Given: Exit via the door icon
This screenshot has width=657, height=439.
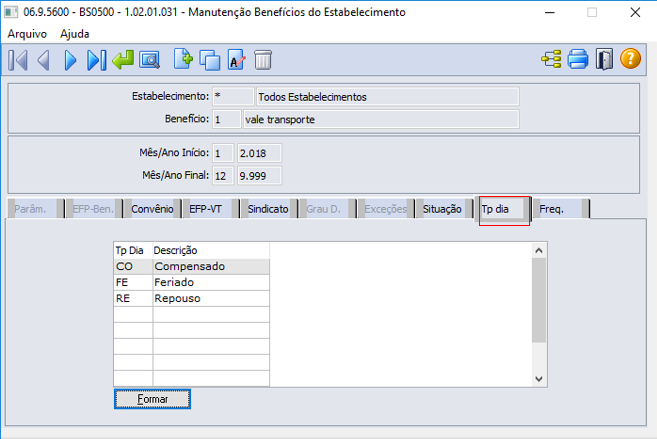Looking at the screenshot, I should click(604, 59).
